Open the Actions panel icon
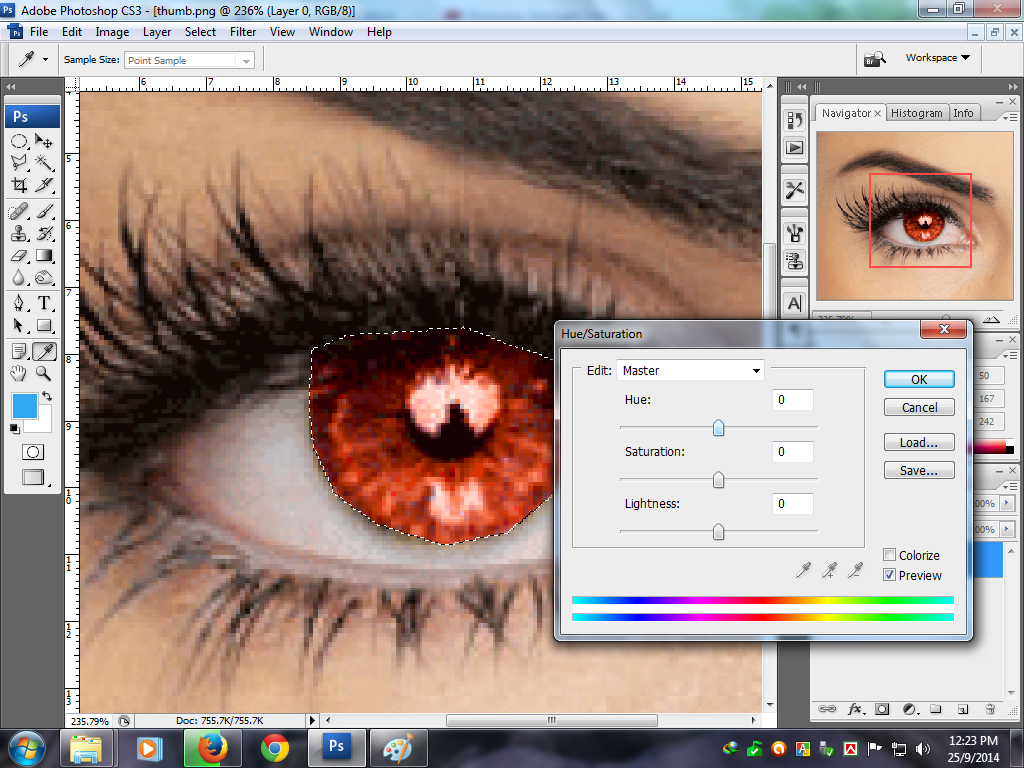1024x768 pixels. click(795, 148)
